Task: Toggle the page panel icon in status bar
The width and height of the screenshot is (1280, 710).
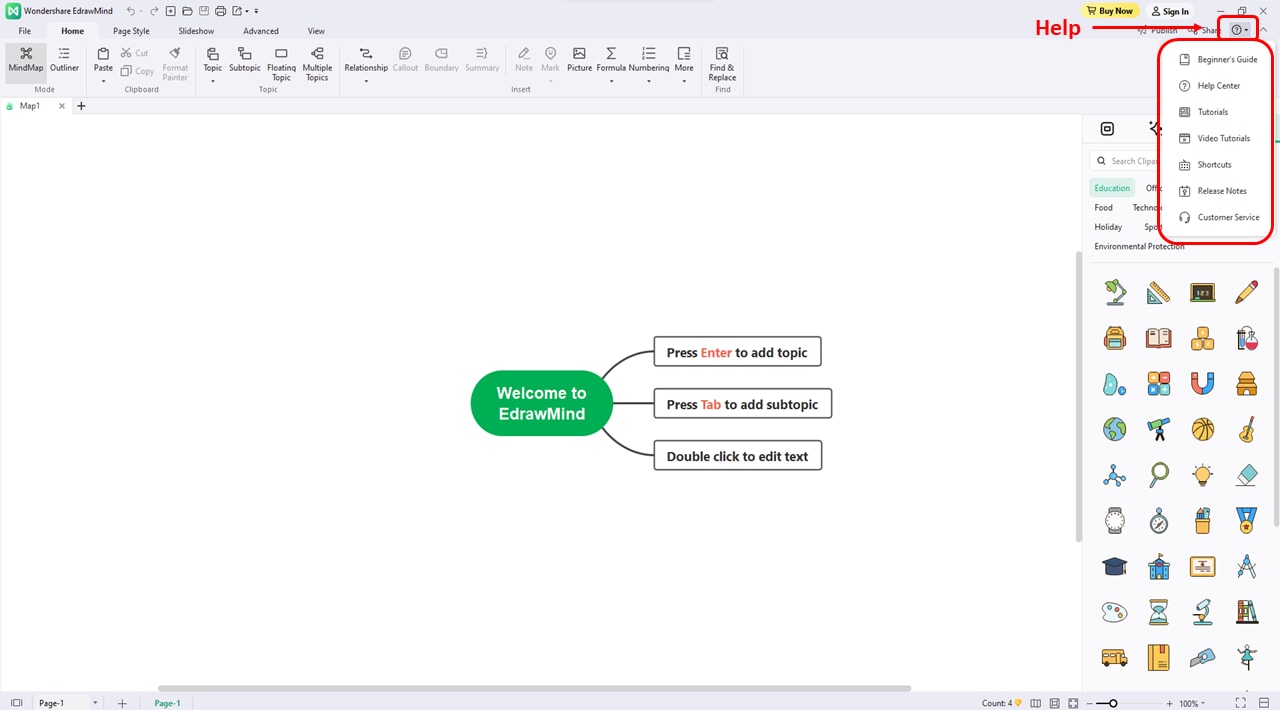Action: (16, 703)
